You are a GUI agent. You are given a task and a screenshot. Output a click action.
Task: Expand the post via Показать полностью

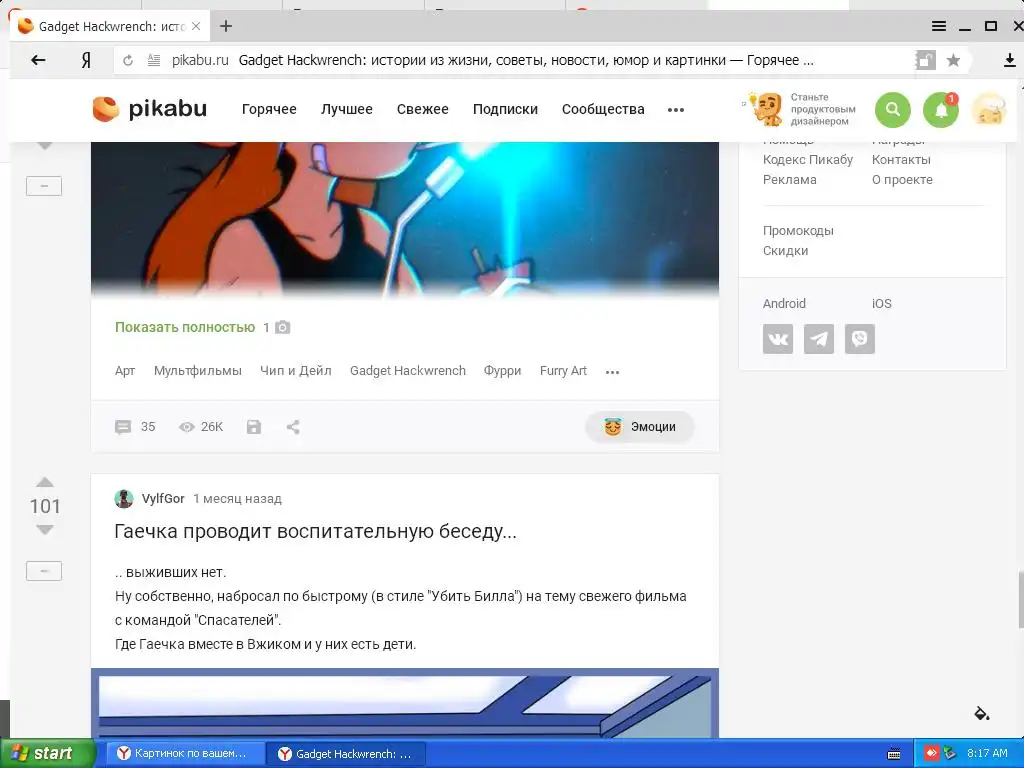tap(185, 327)
